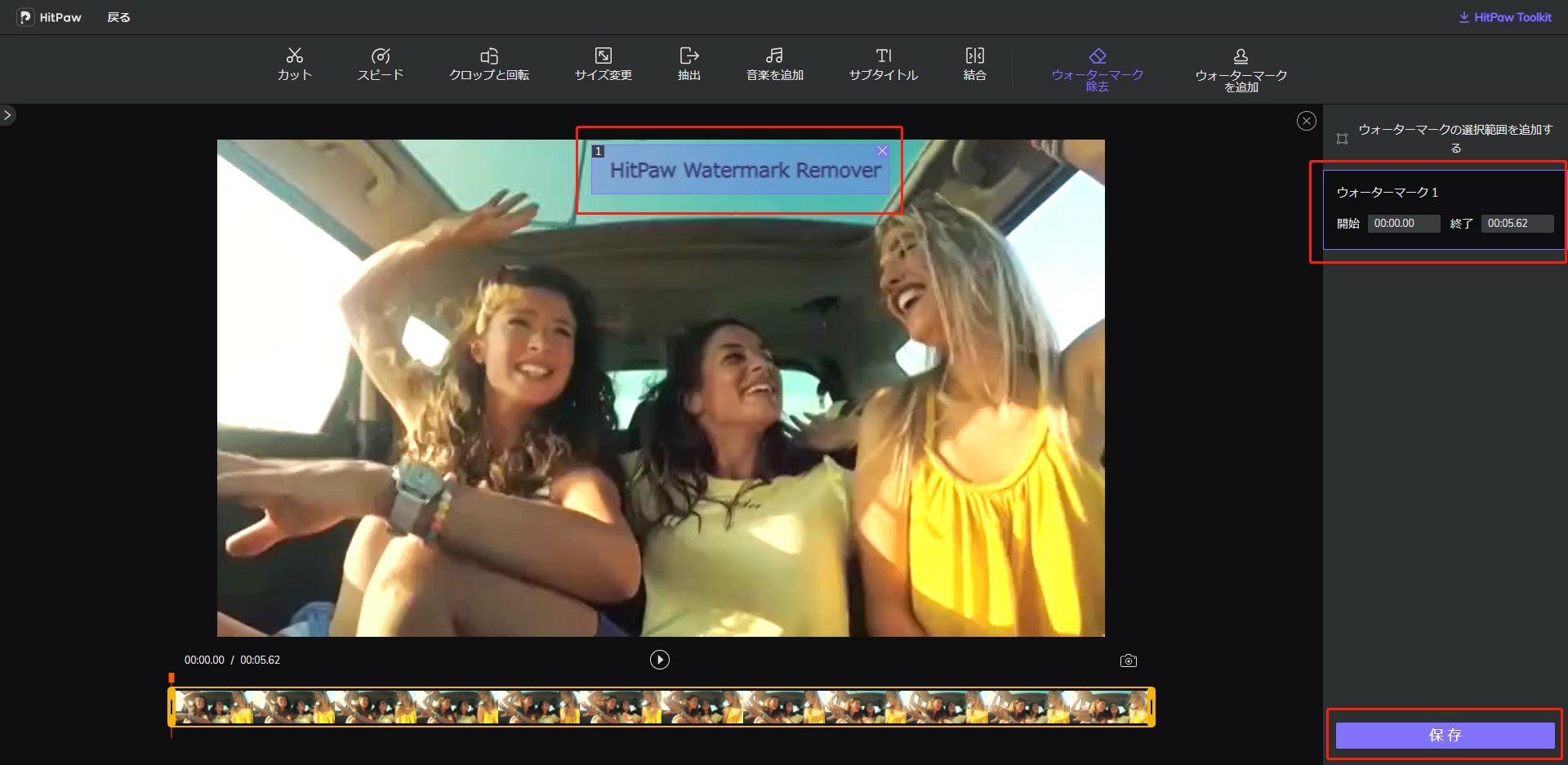This screenshot has height=765, width=1568.
Task: Edit the end time (終了) field
Action: point(1517,224)
